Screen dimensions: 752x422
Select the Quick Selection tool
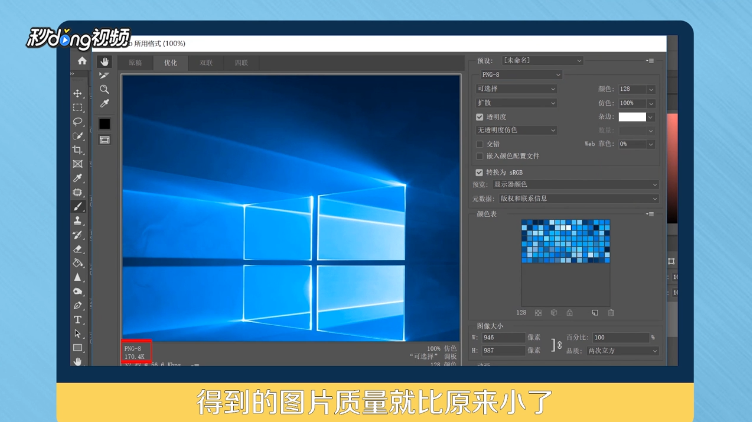coord(77,136)
